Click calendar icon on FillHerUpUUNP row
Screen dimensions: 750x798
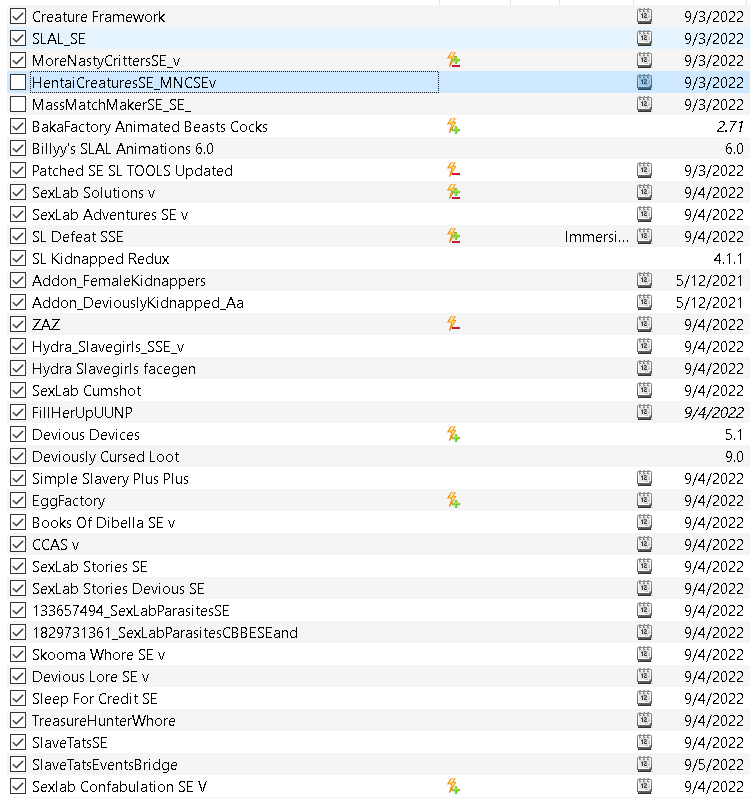(644, 412)
